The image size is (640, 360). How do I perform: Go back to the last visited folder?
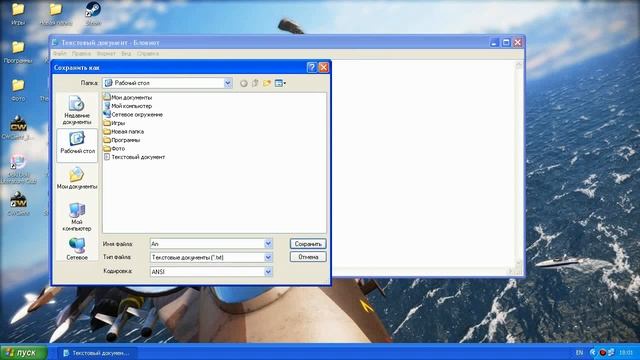[x=244, y=83]
